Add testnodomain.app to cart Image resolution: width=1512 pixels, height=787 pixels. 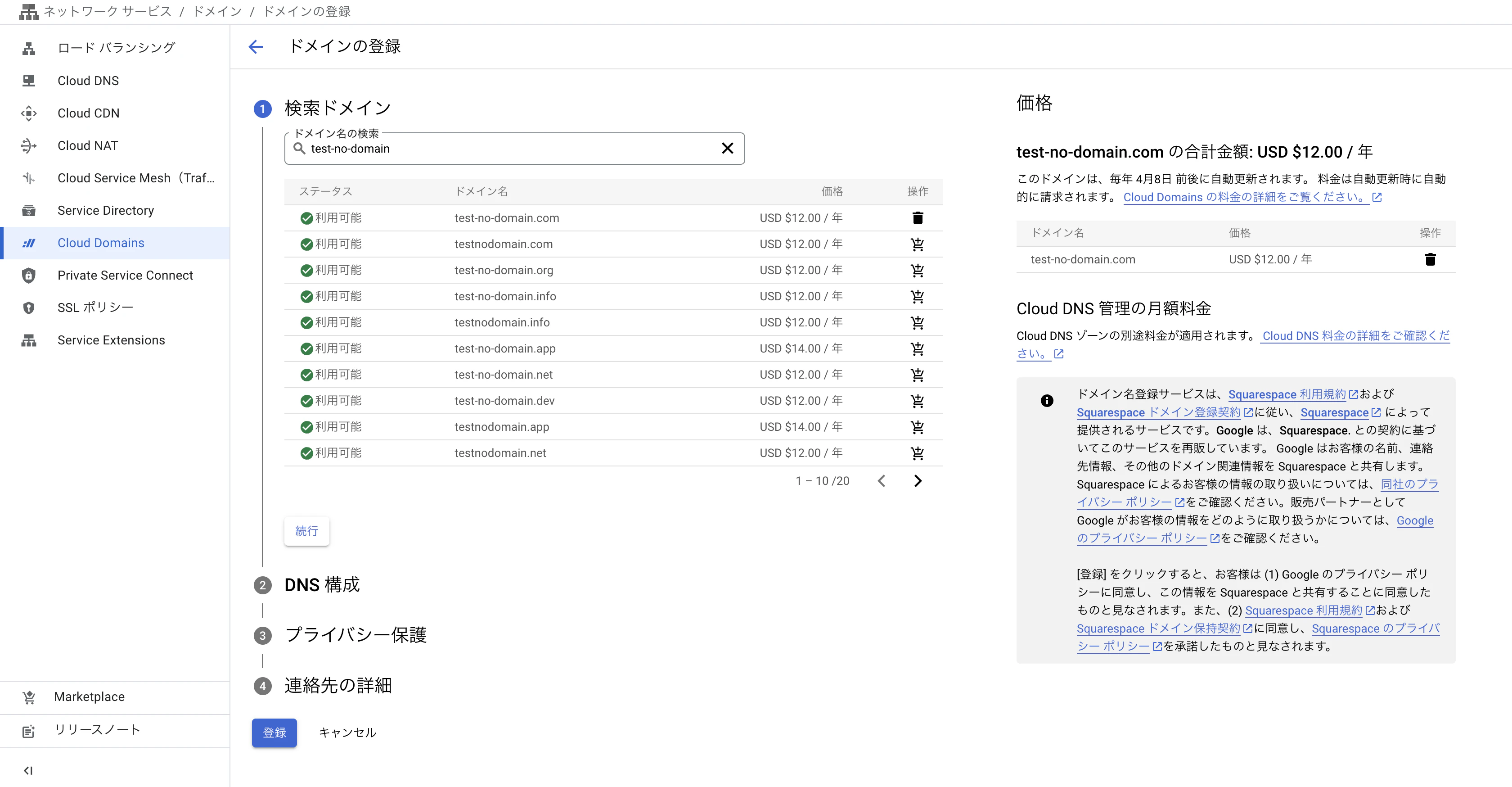[918, 427]
